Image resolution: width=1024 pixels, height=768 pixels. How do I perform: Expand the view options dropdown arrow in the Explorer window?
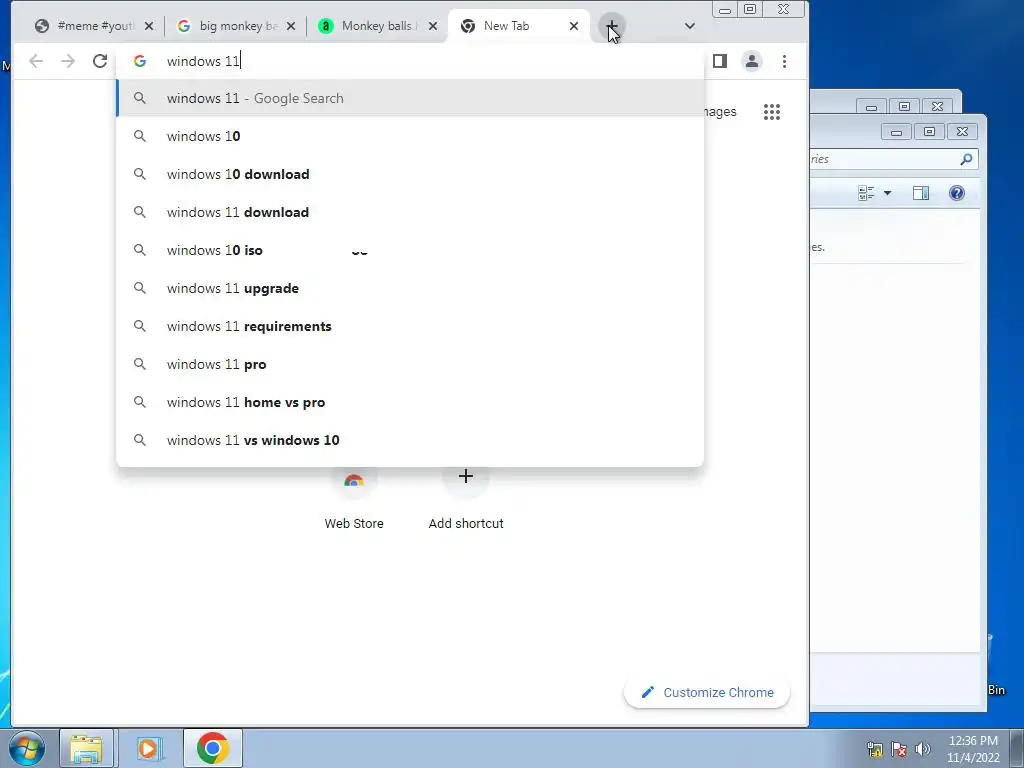pyautogui.click(x=887, y=193)
